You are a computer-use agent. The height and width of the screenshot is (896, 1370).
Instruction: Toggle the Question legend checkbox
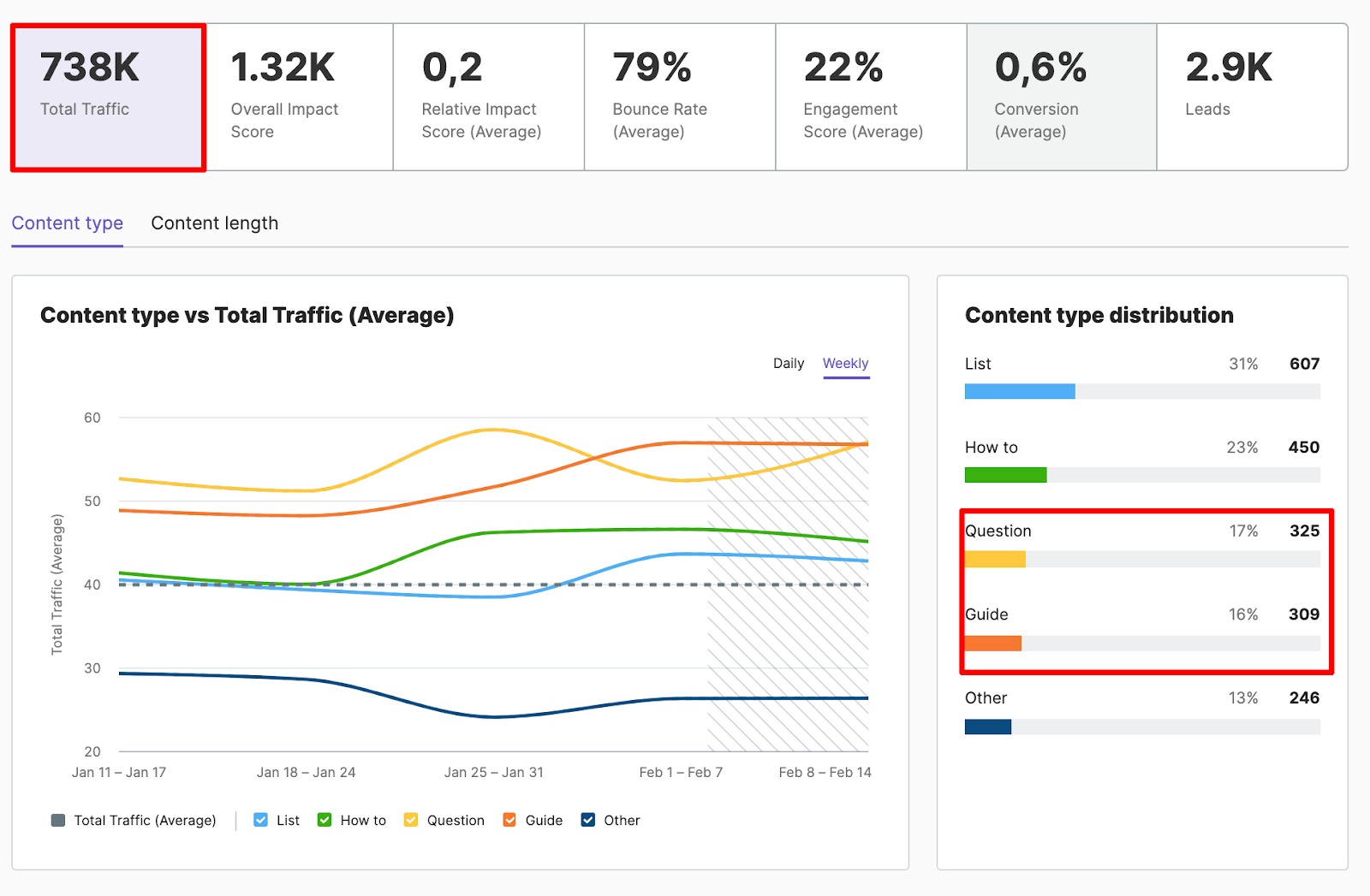(410, 819)
